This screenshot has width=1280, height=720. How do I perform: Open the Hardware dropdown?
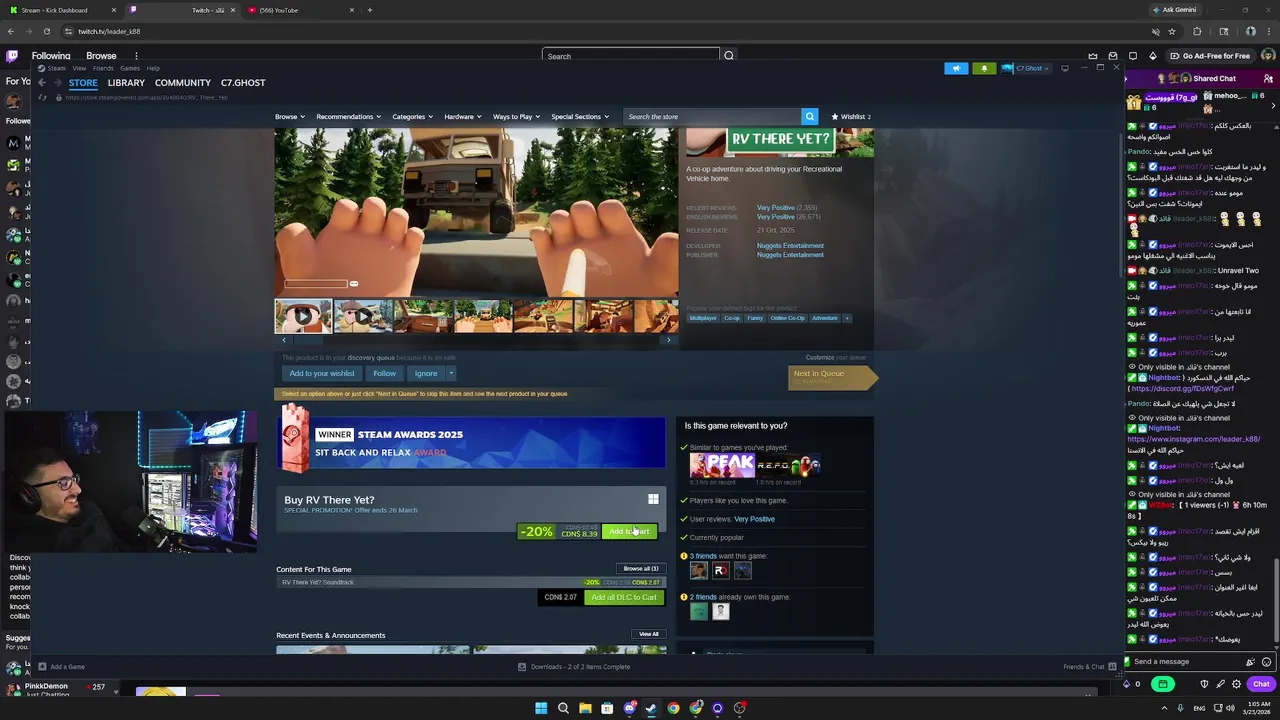click(x=463, y=117)
